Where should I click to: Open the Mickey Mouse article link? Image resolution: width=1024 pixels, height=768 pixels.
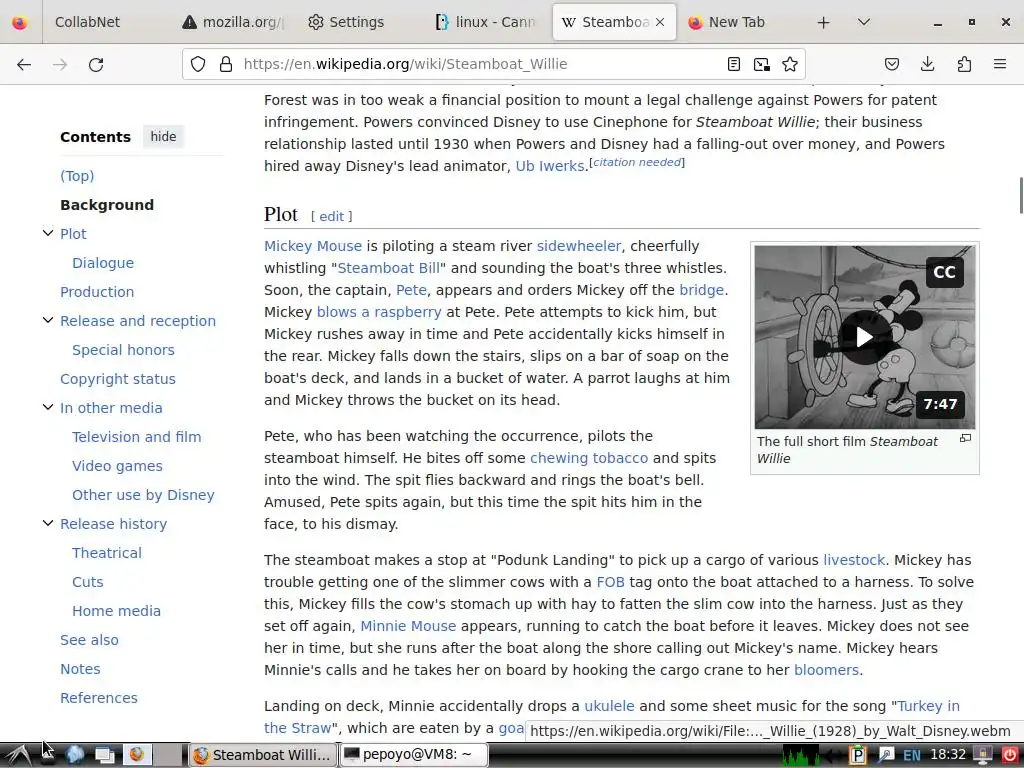point(313,246)
